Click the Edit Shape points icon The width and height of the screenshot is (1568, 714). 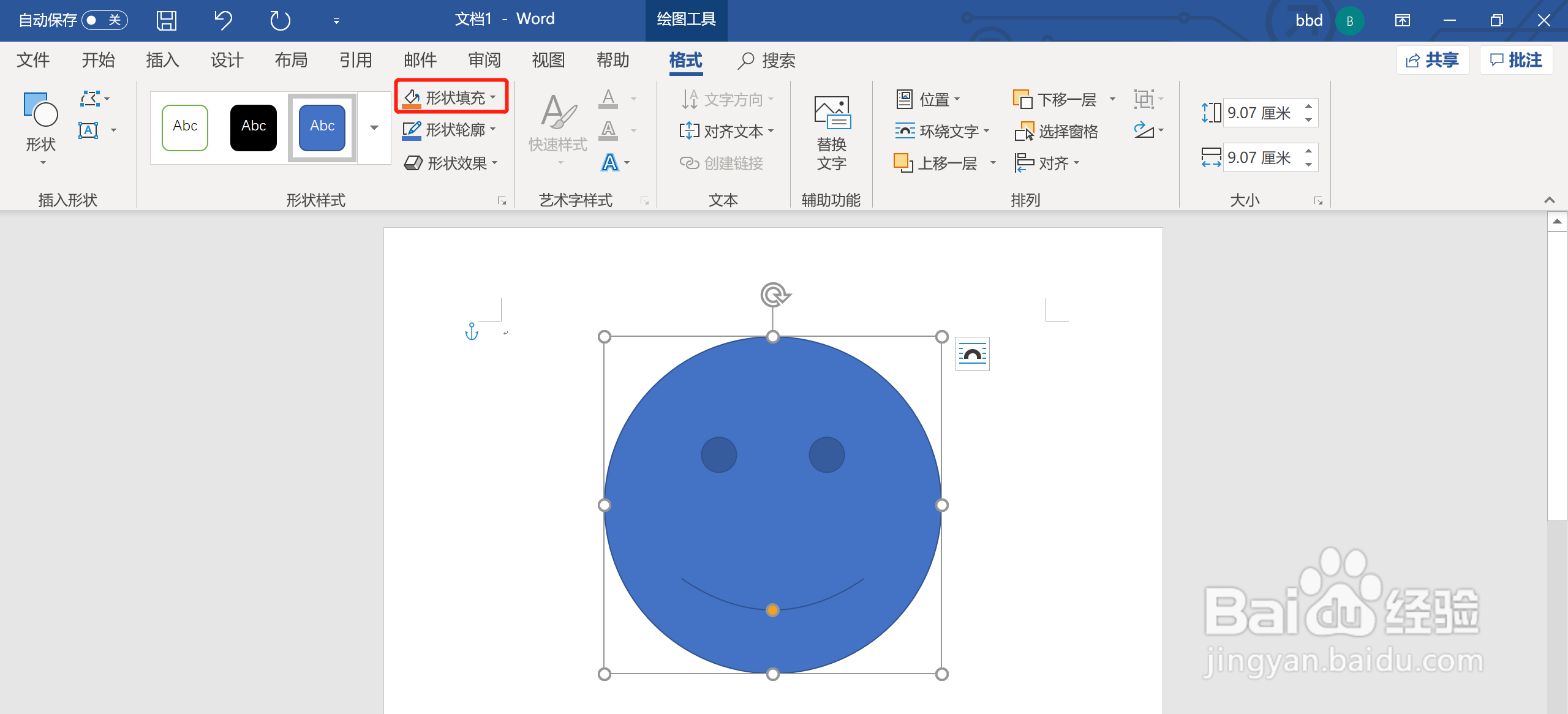point(90,99)
